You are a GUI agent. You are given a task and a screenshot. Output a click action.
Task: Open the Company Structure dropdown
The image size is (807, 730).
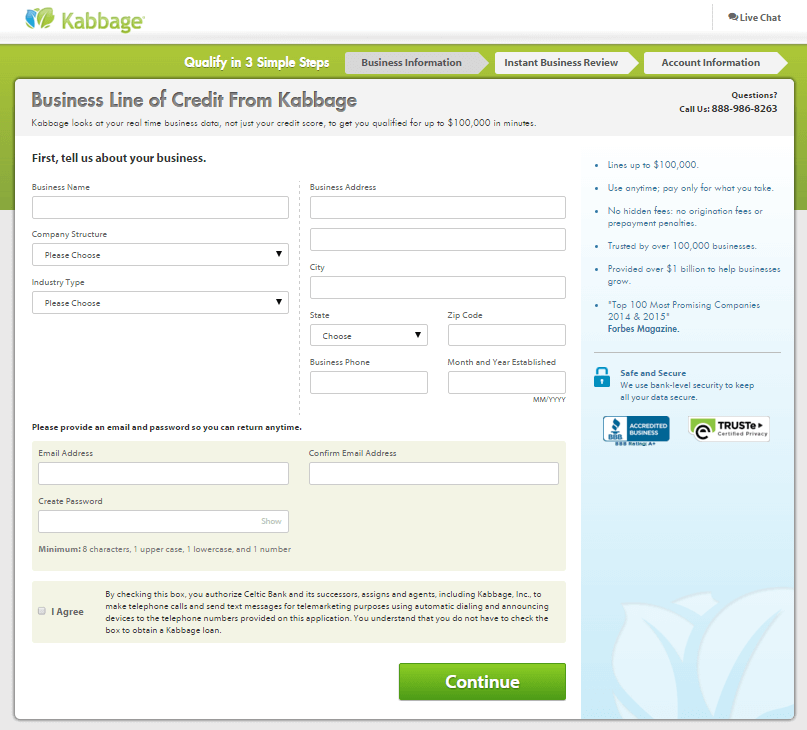pyautogui.click(x=160, y=255)
